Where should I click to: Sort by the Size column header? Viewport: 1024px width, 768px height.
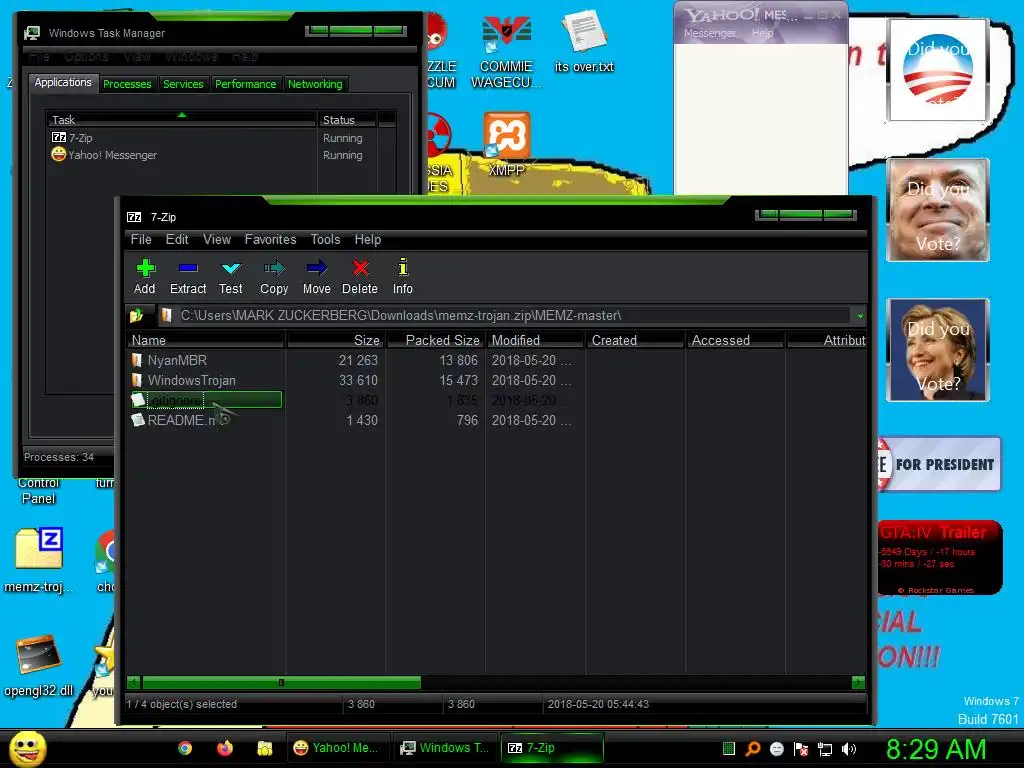(x=336, y=340)
